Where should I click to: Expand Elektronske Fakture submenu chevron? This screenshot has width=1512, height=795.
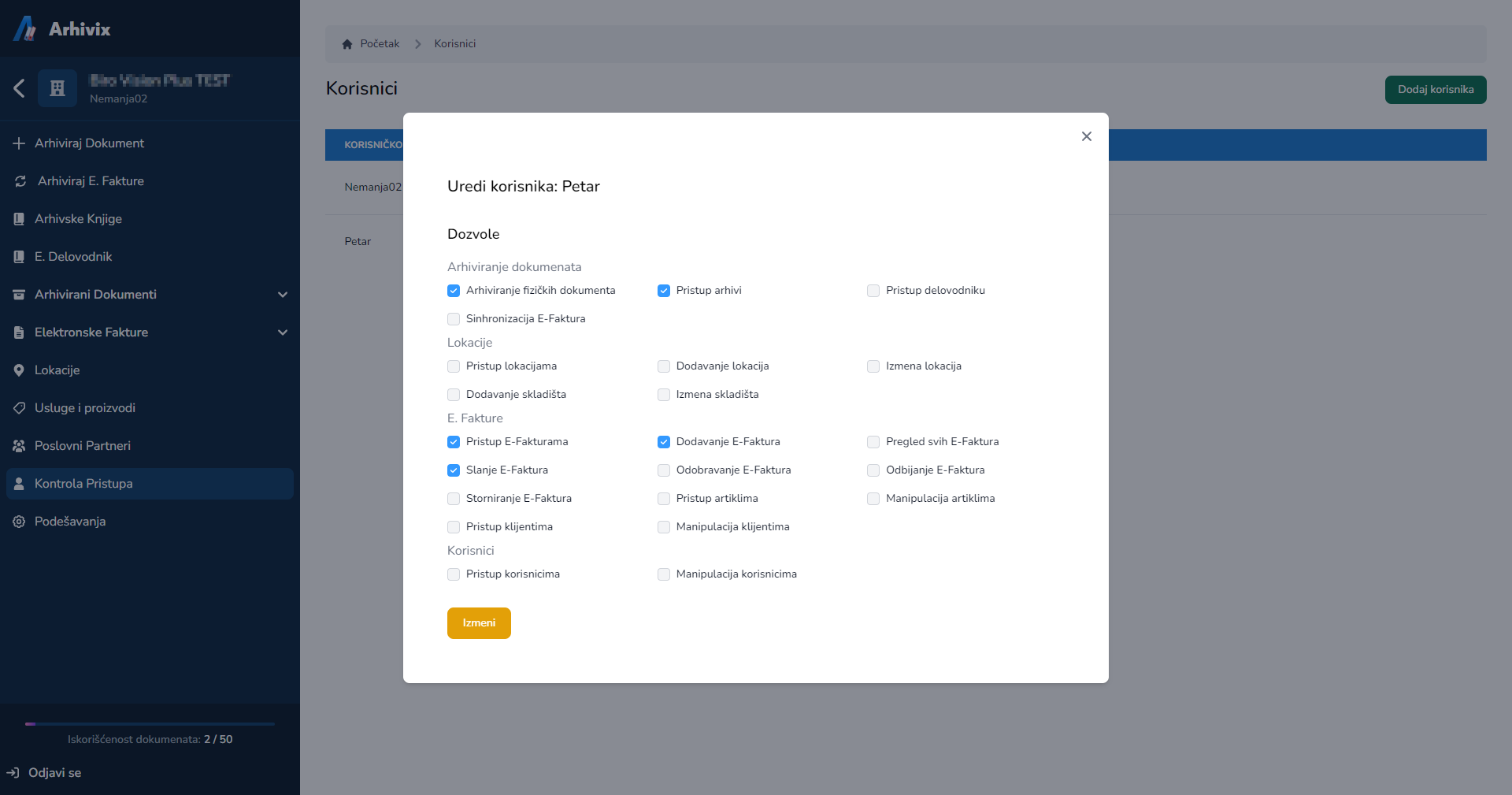point(283,332)
